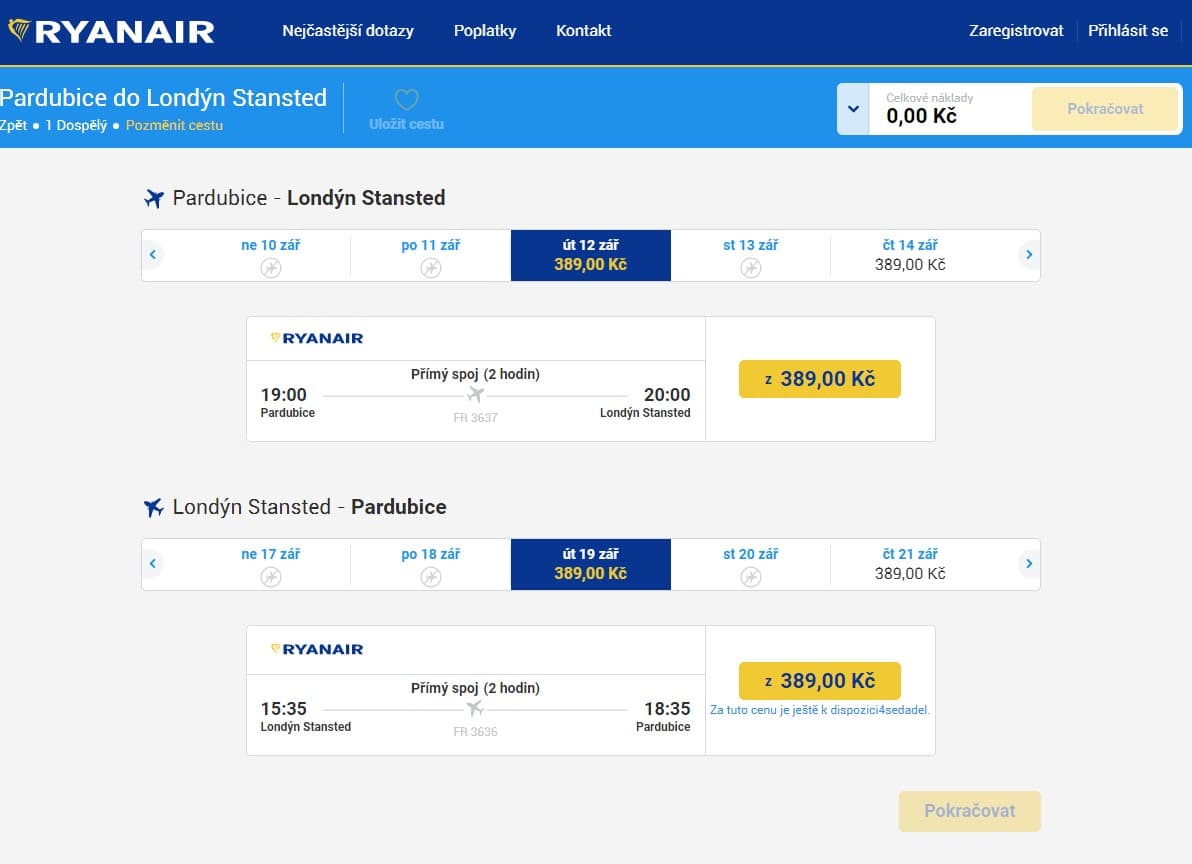Click Pozměnit cestu link

[x=174, y=125]
